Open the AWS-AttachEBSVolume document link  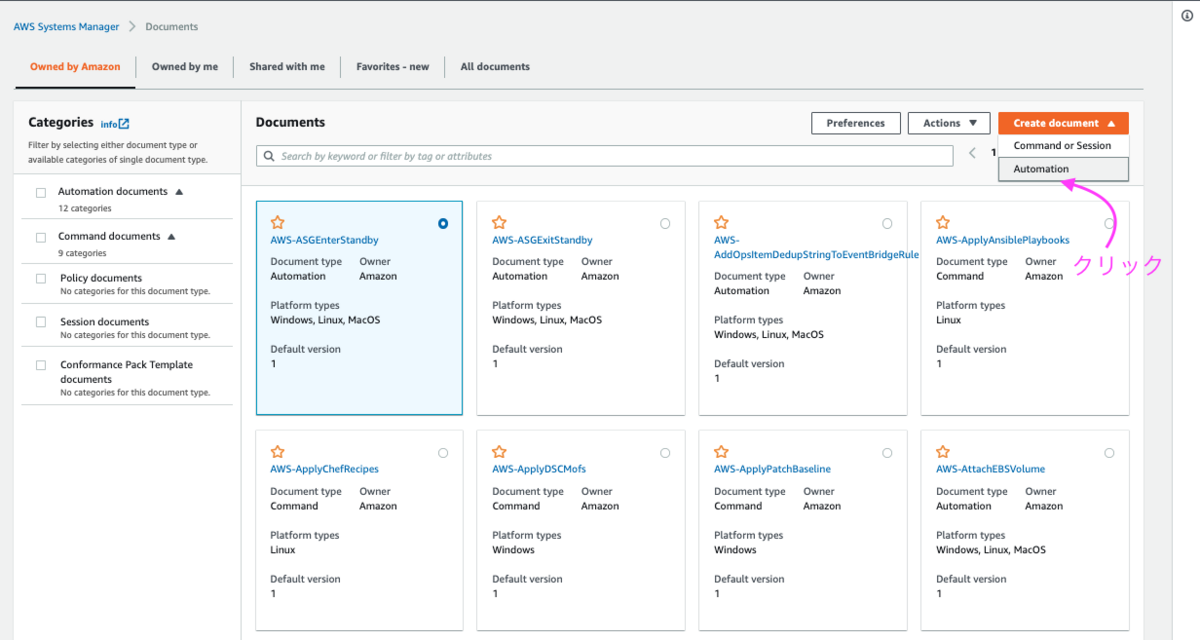coord(990,469)
